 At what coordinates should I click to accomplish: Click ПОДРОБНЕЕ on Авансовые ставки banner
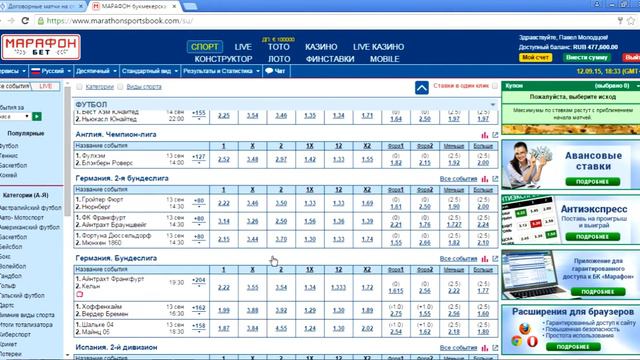593,182
